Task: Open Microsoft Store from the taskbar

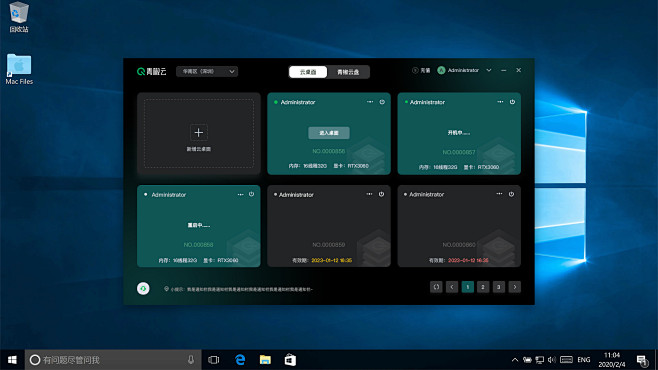Action: [x=290, y=360]
